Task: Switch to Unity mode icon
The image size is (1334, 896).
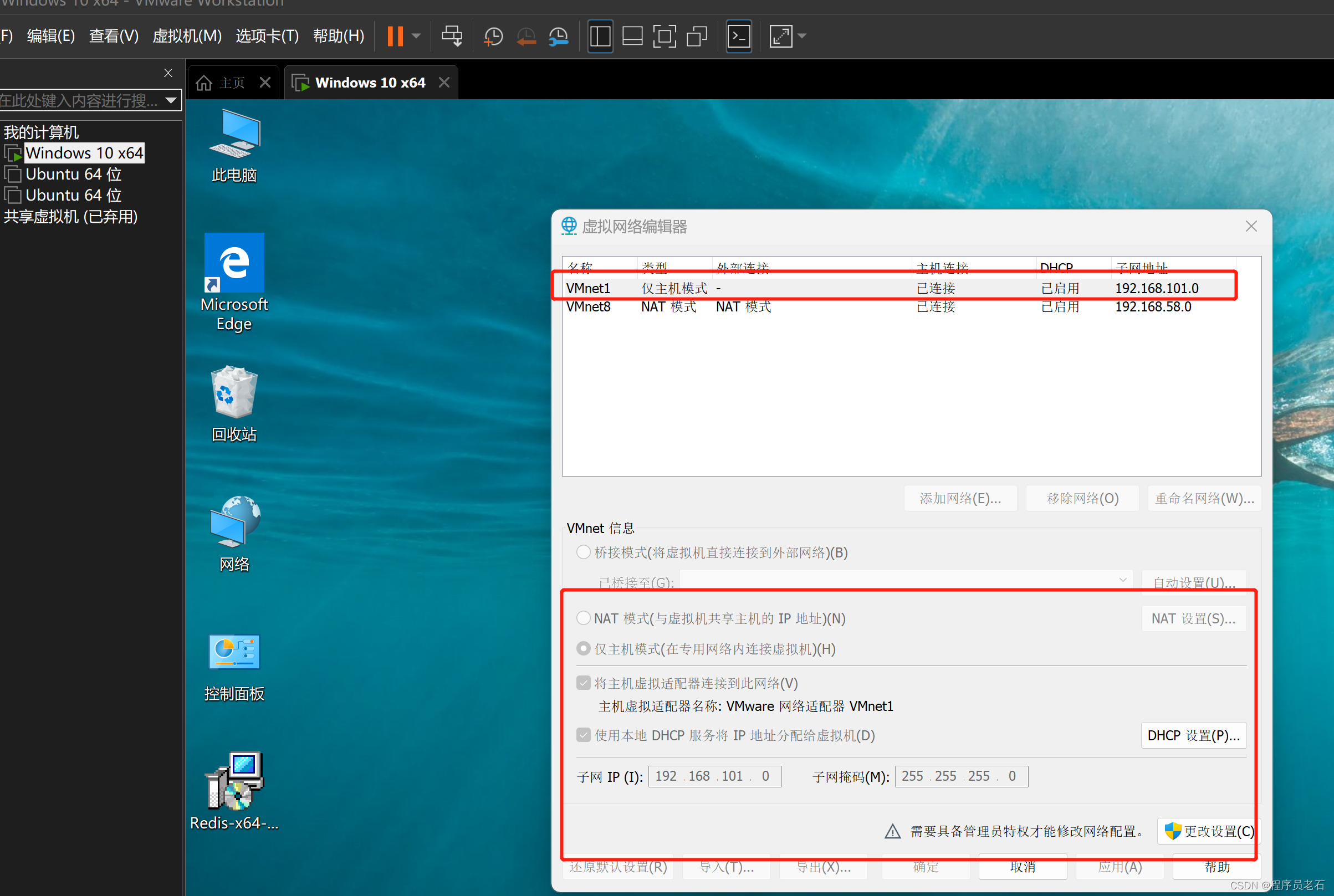Action: (x=697, y=36)
